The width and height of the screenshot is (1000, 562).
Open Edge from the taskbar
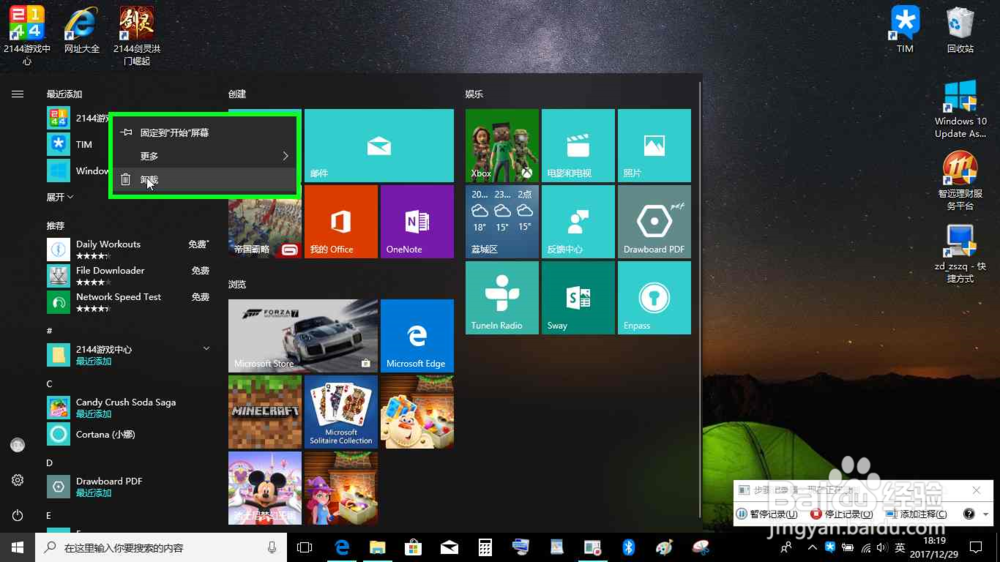point(342,547)
